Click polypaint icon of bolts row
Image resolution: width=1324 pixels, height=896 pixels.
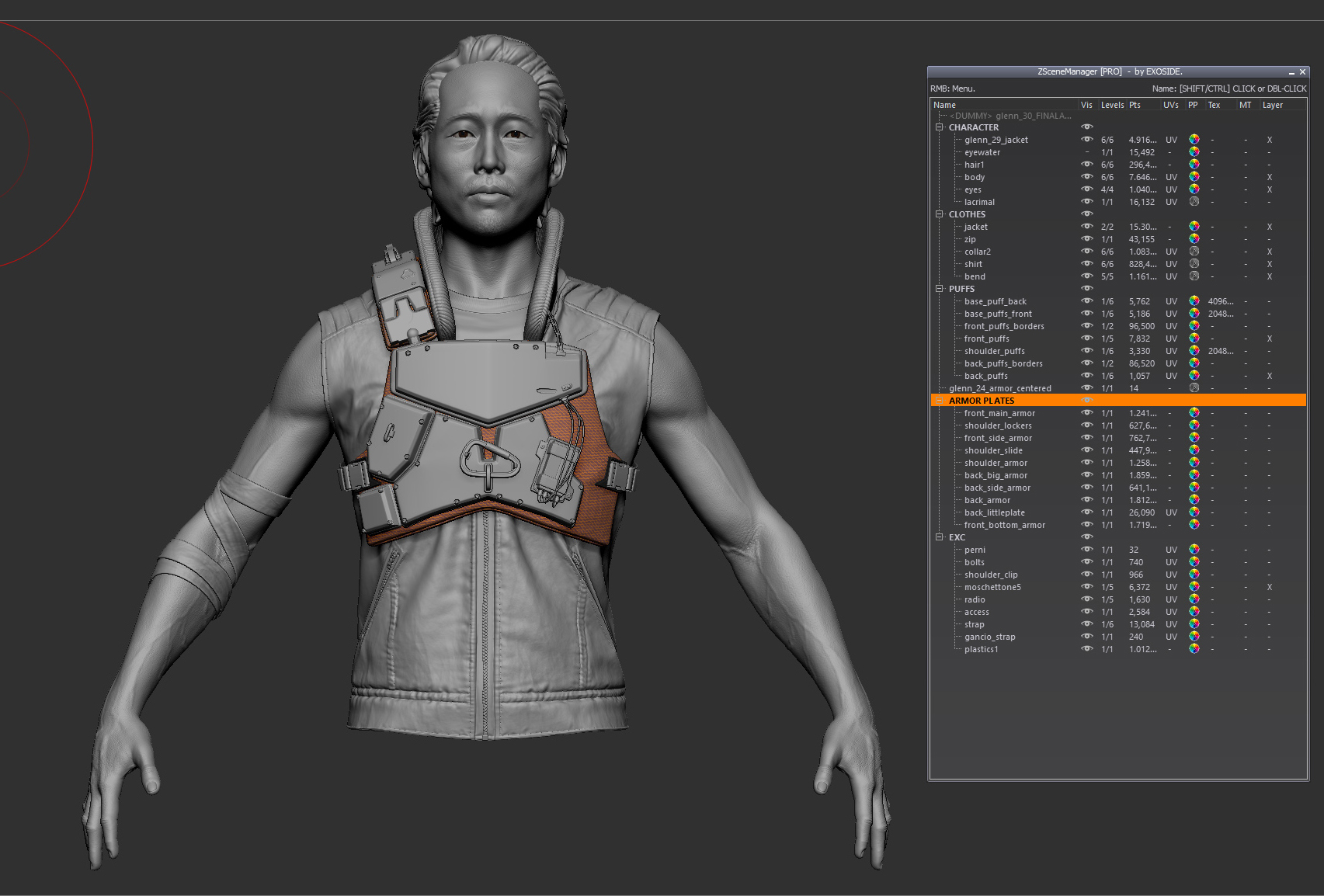[1194, 562]
